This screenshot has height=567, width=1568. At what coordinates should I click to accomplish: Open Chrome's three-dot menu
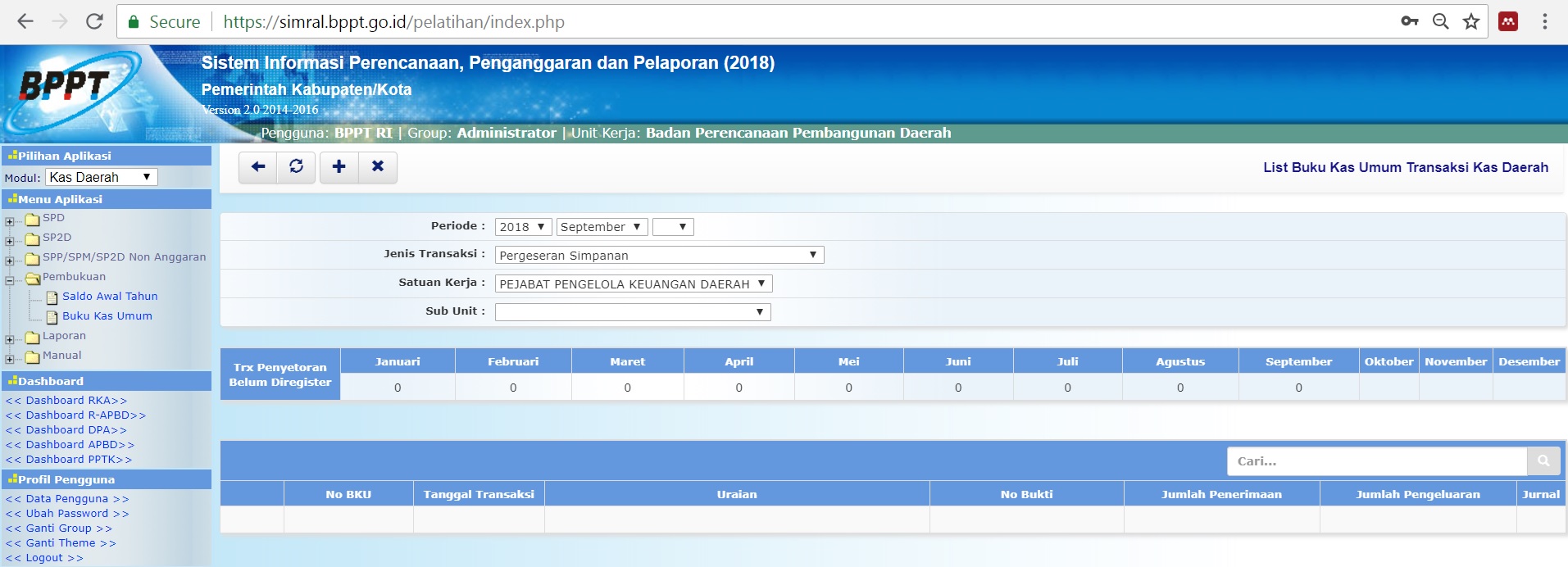(1545, 21)
